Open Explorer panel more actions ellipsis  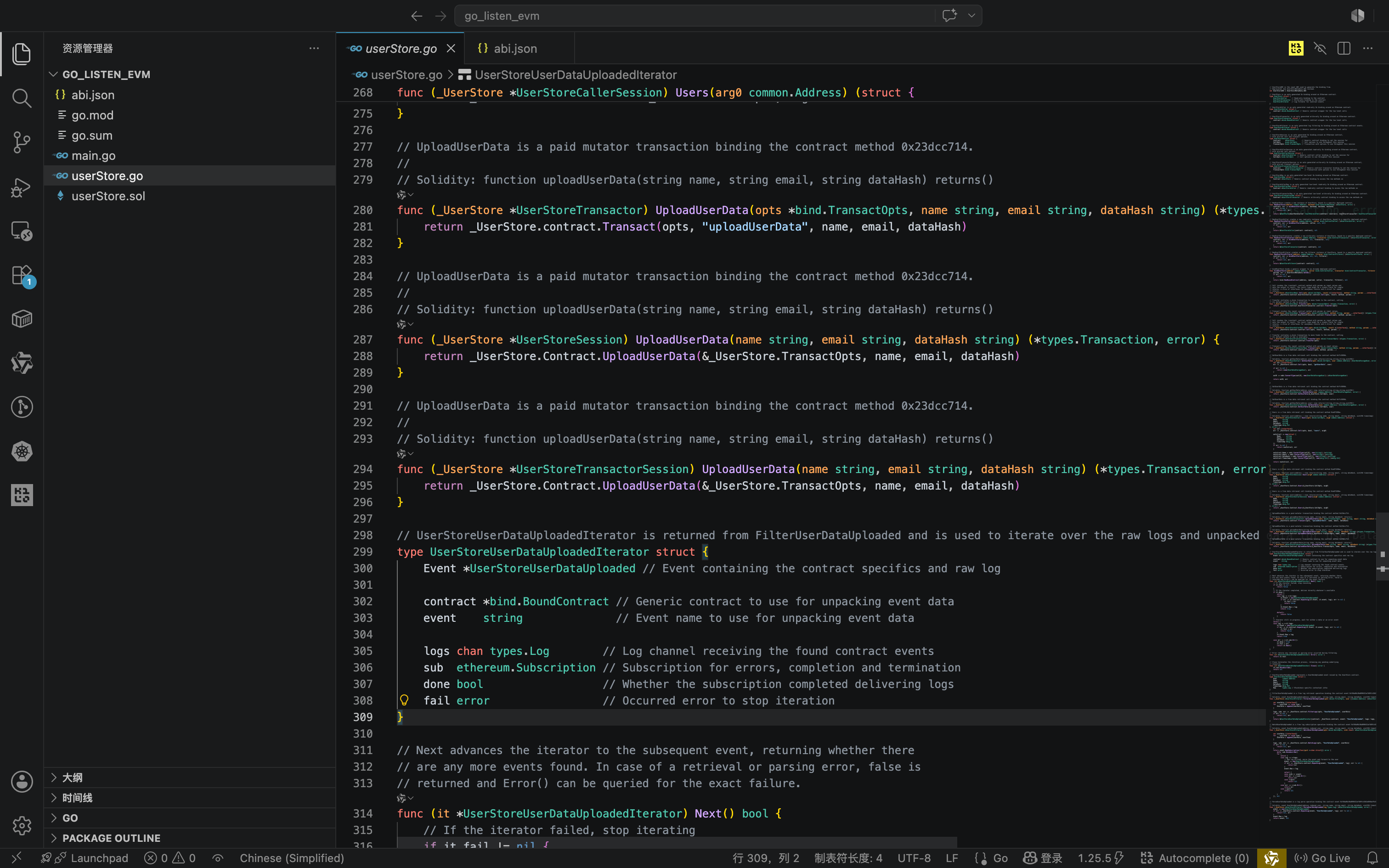point(314,48)
